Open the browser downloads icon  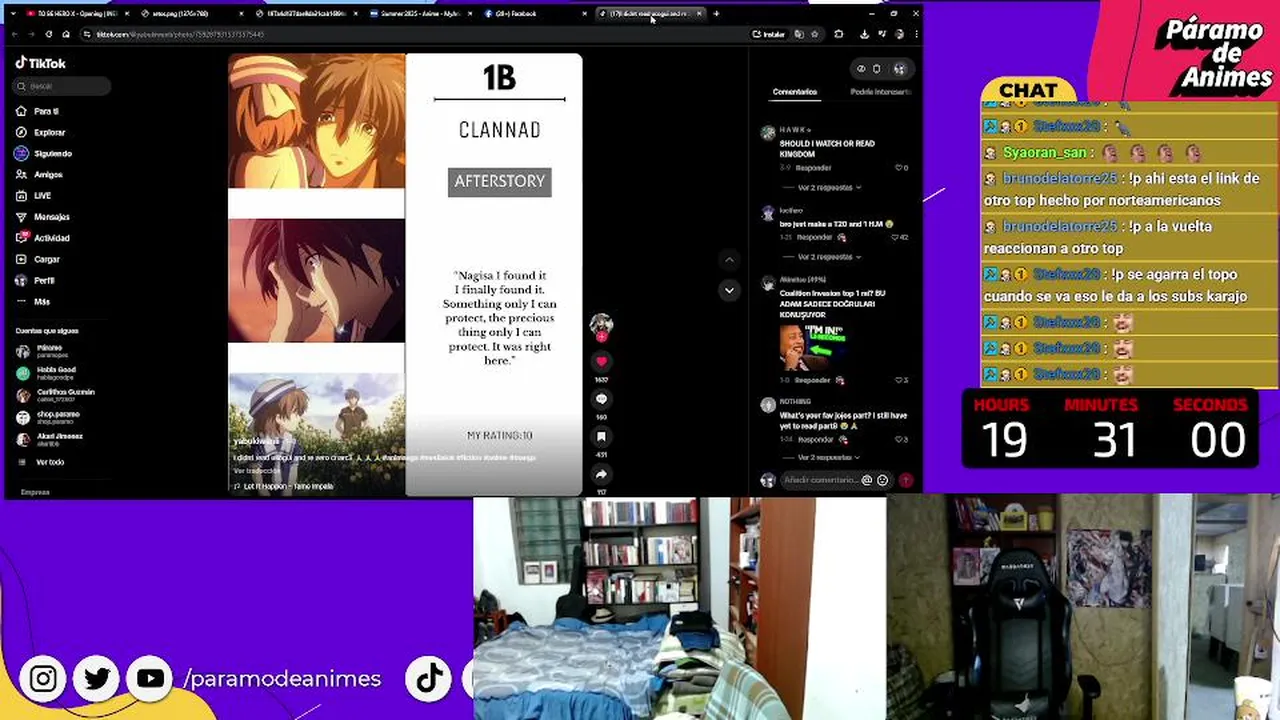864,34
